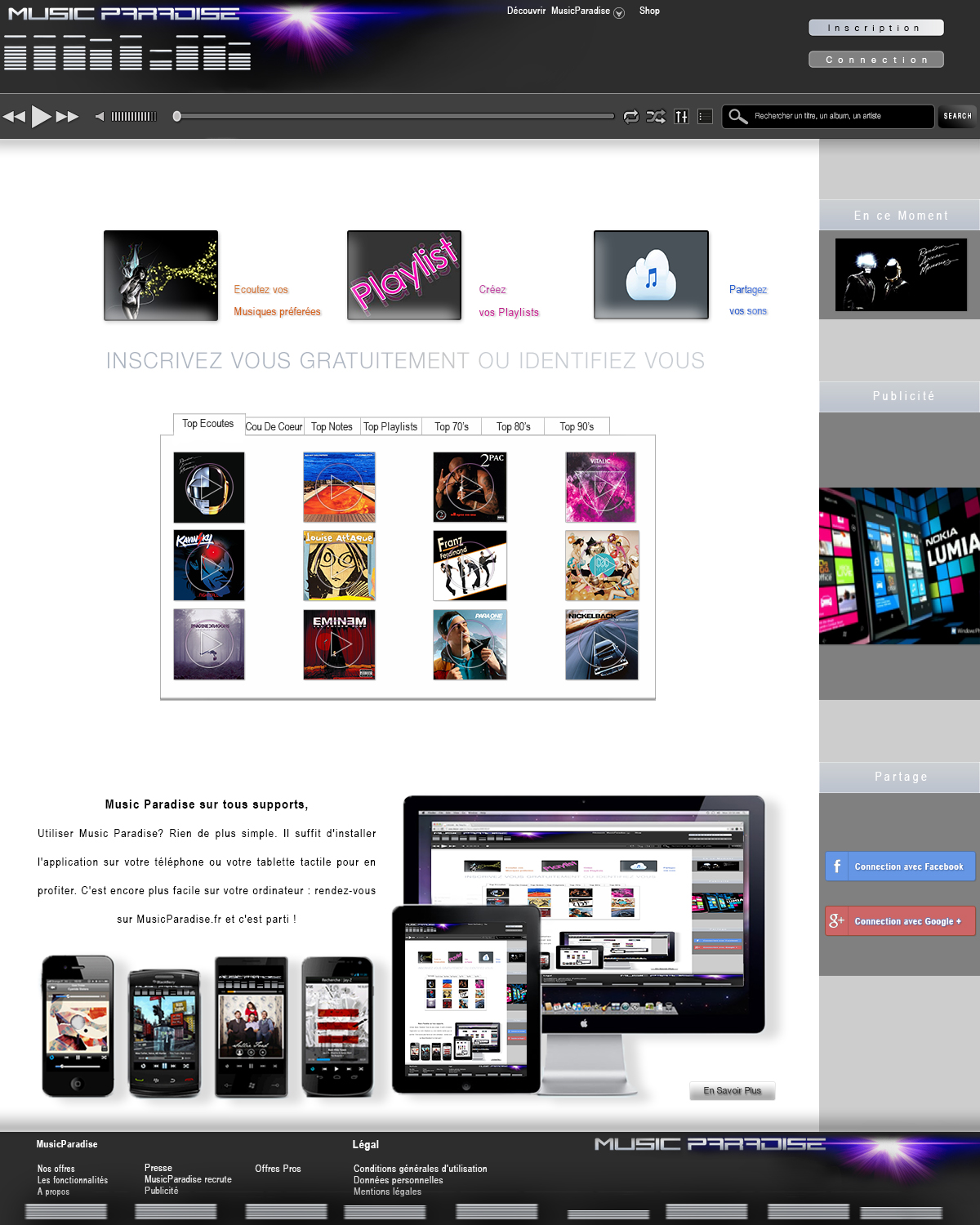Play the Daft Punk helmet album
980x1225 pixels.
209,488
